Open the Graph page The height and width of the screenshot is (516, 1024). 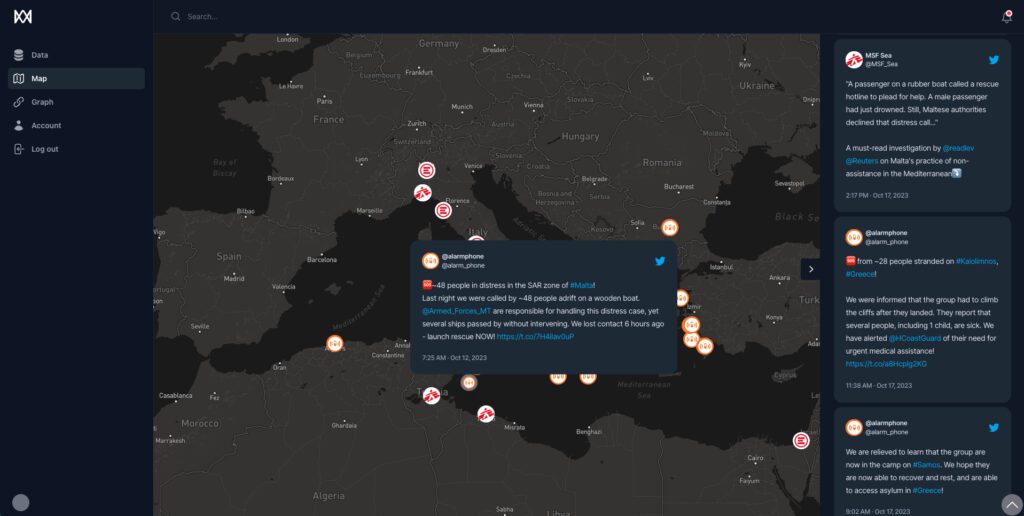[x=42, y=102]
